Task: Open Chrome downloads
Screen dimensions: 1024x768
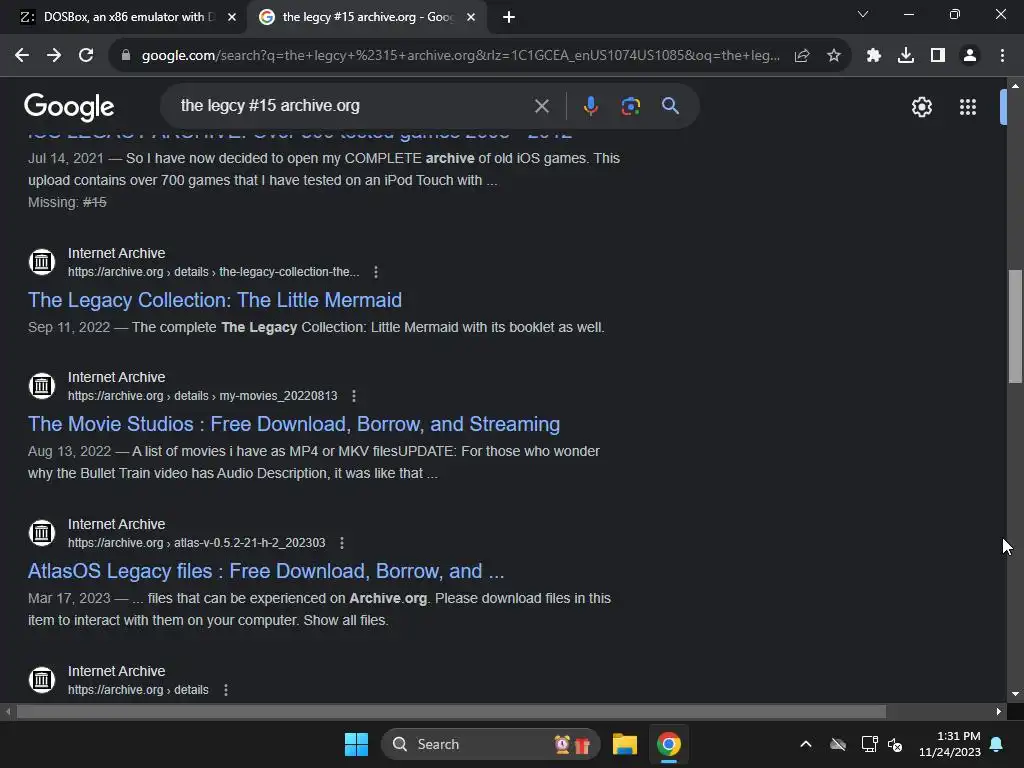Action: point(906,56)
